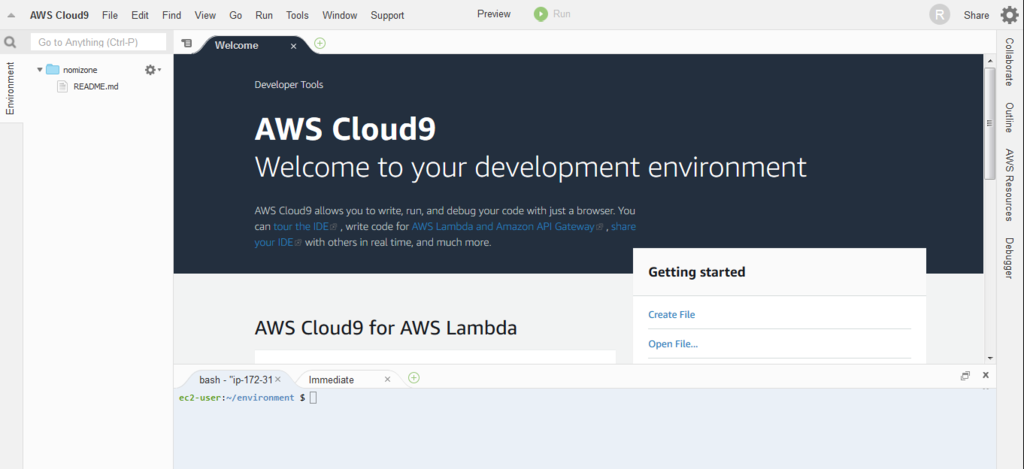Open the Find menu
Screen dimensions: 1024x469
[172, 15]
